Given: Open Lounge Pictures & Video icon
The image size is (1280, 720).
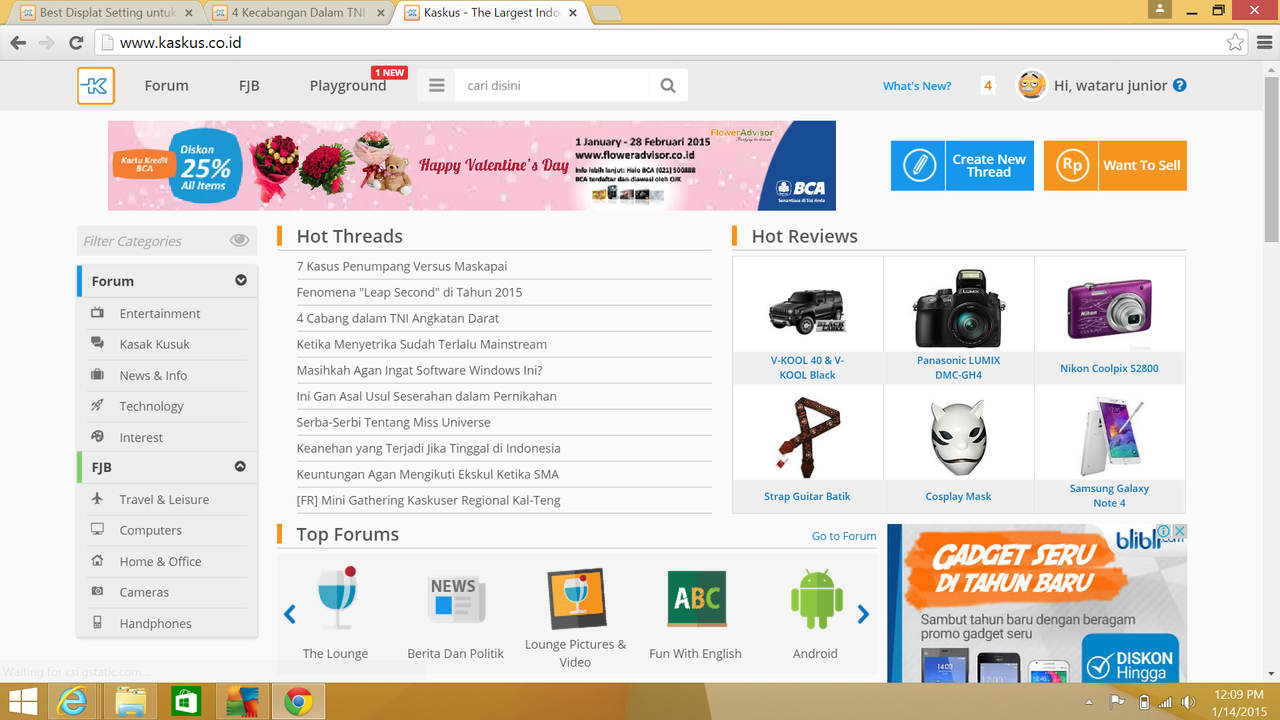Looking at the screenshot, I should tap(576, 599).
